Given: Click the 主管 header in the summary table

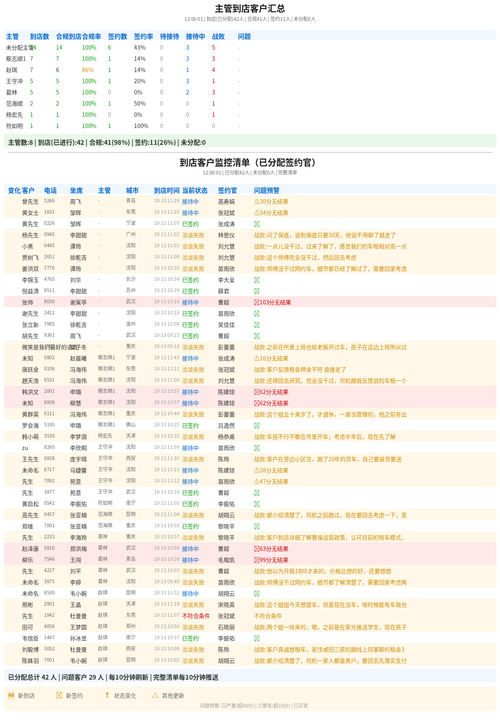Looking at the screenshot, I should click(13, 36).
